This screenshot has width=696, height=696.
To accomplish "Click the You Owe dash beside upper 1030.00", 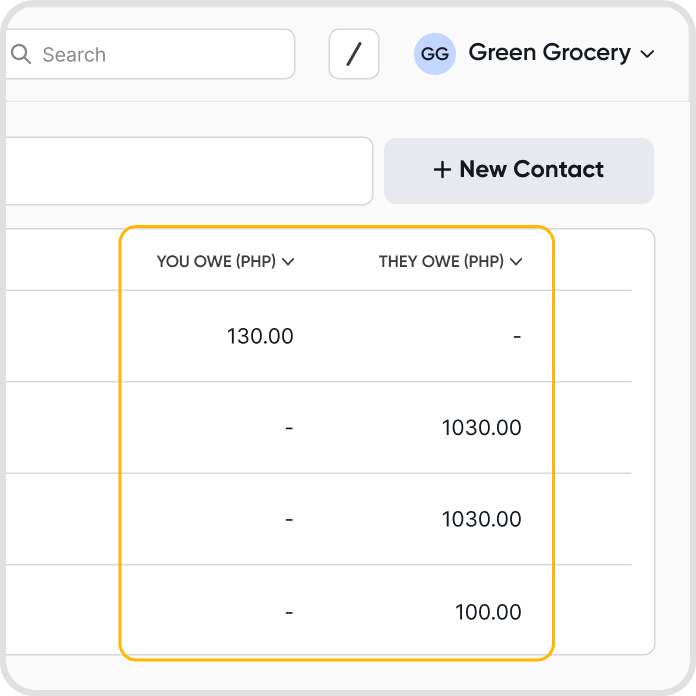I will 289,428.
